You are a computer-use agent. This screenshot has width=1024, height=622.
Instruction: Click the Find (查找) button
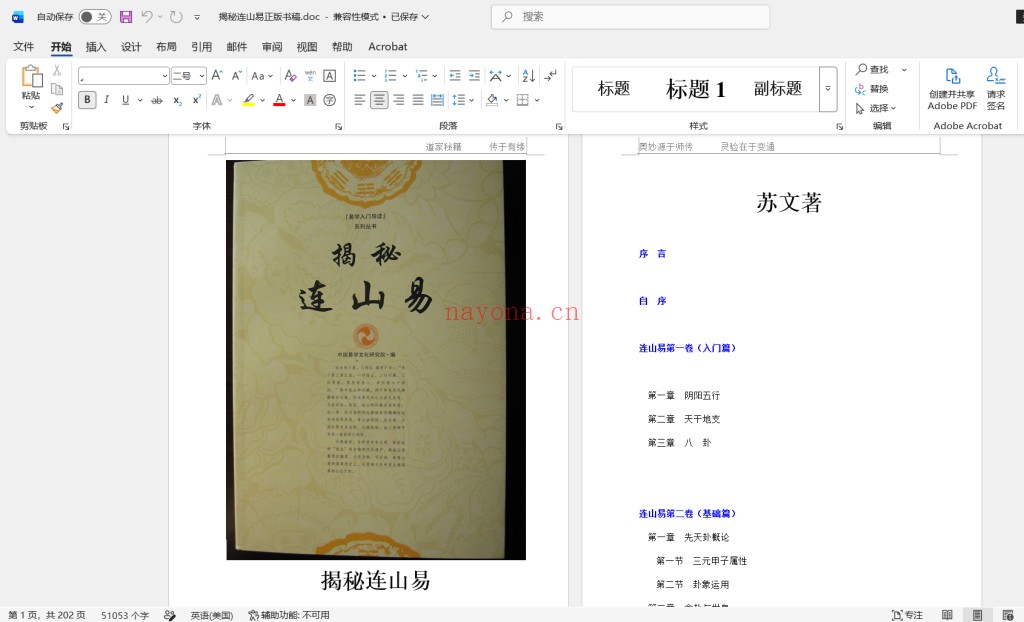point(872,69)
